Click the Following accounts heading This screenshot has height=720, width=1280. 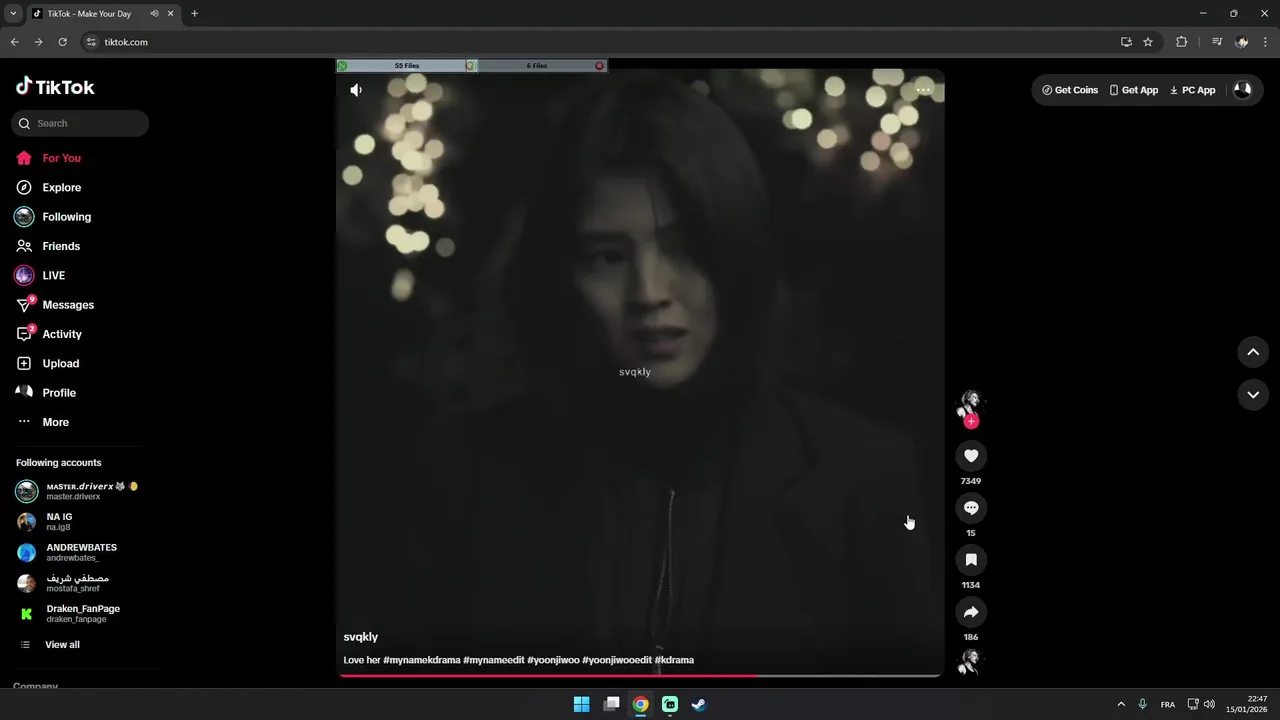[59, 463]
